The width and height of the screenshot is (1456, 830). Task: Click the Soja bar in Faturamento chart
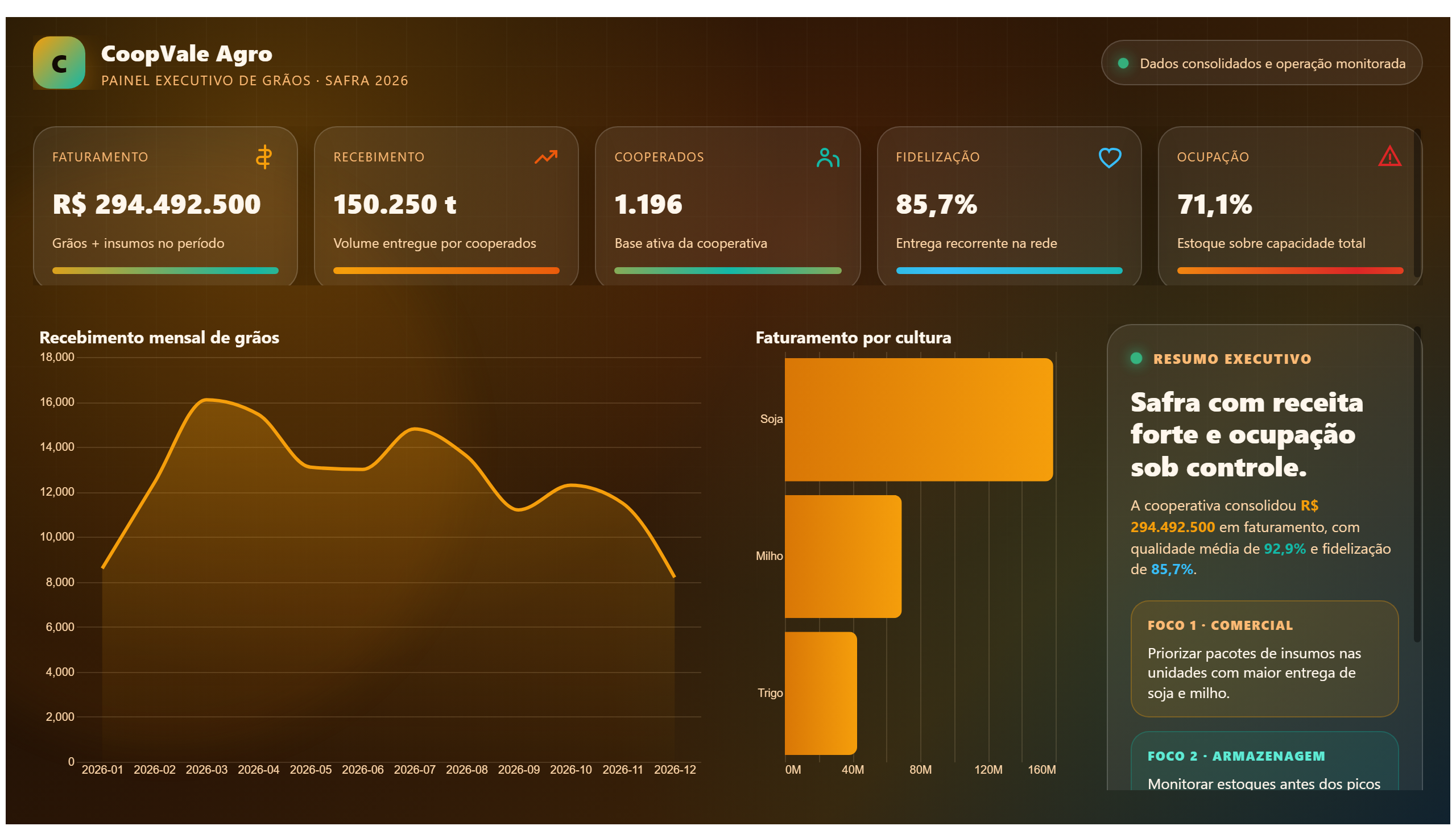pos(919,420)
